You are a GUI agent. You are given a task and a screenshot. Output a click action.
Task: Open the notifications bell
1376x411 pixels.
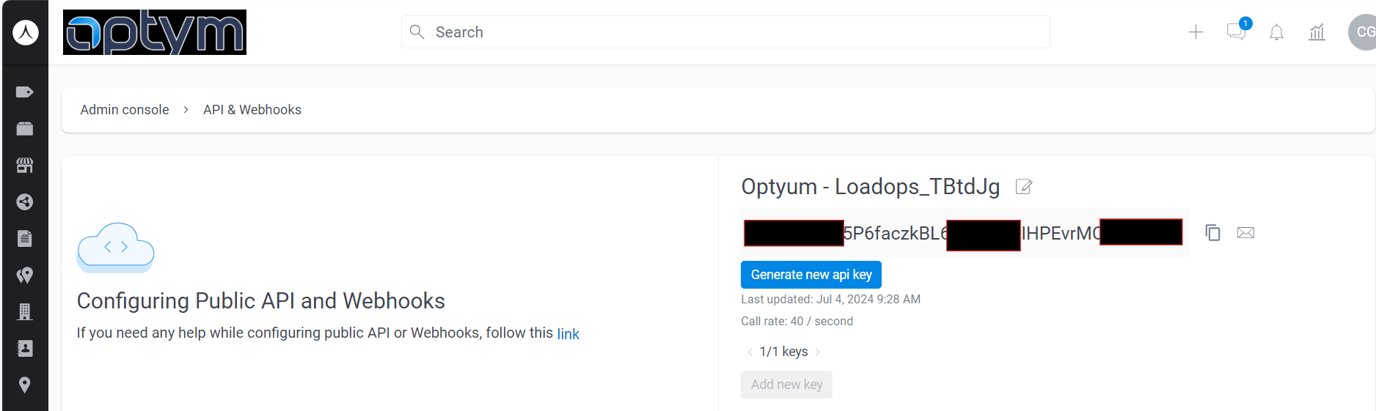[x=1277, y=32]
